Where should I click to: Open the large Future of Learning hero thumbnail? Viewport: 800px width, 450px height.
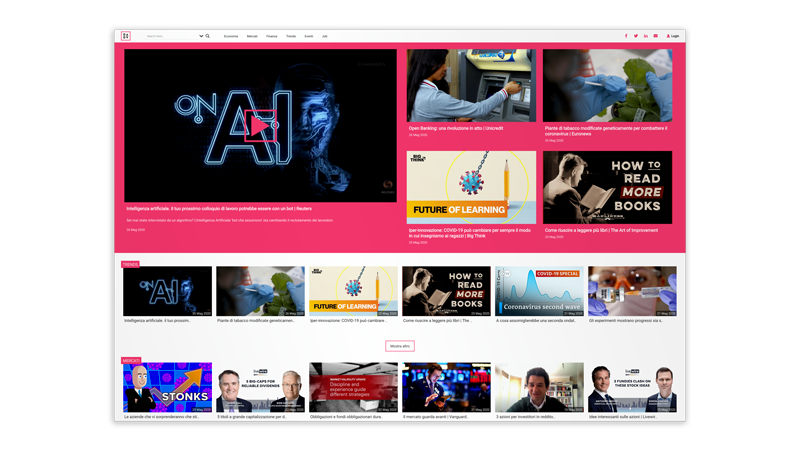[471, 187]
